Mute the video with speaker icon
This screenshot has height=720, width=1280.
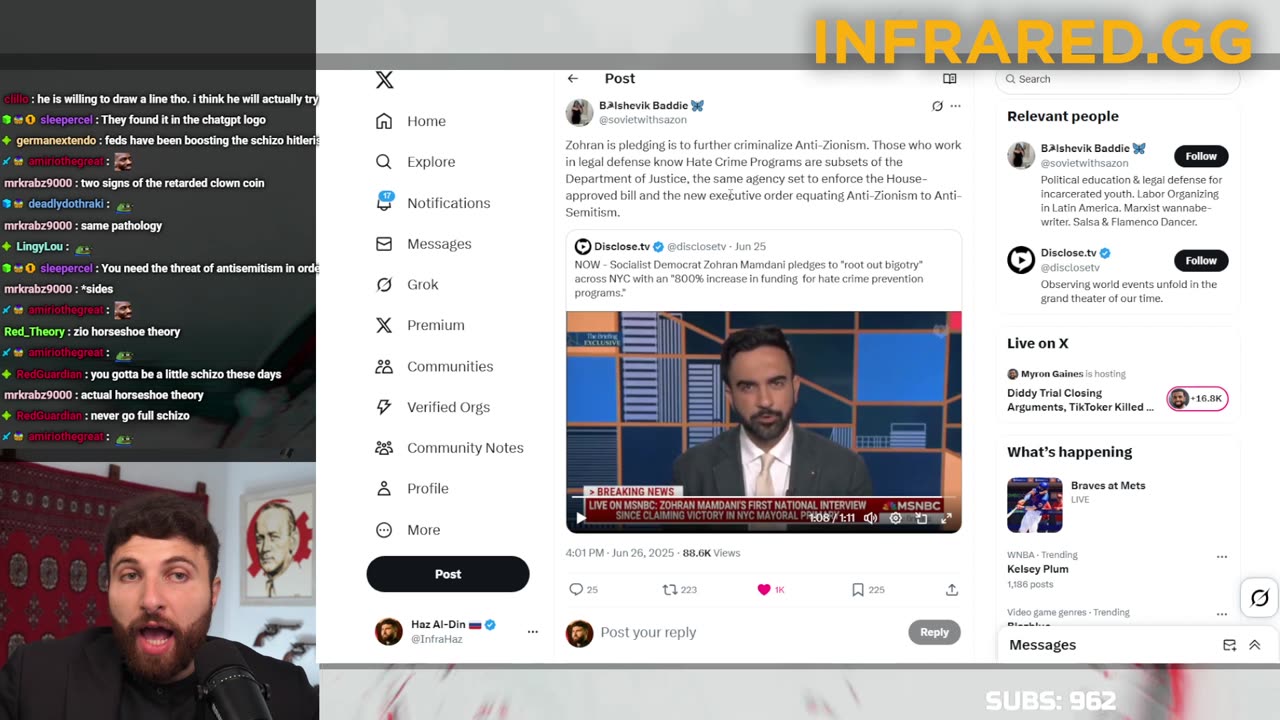[870, 518]
